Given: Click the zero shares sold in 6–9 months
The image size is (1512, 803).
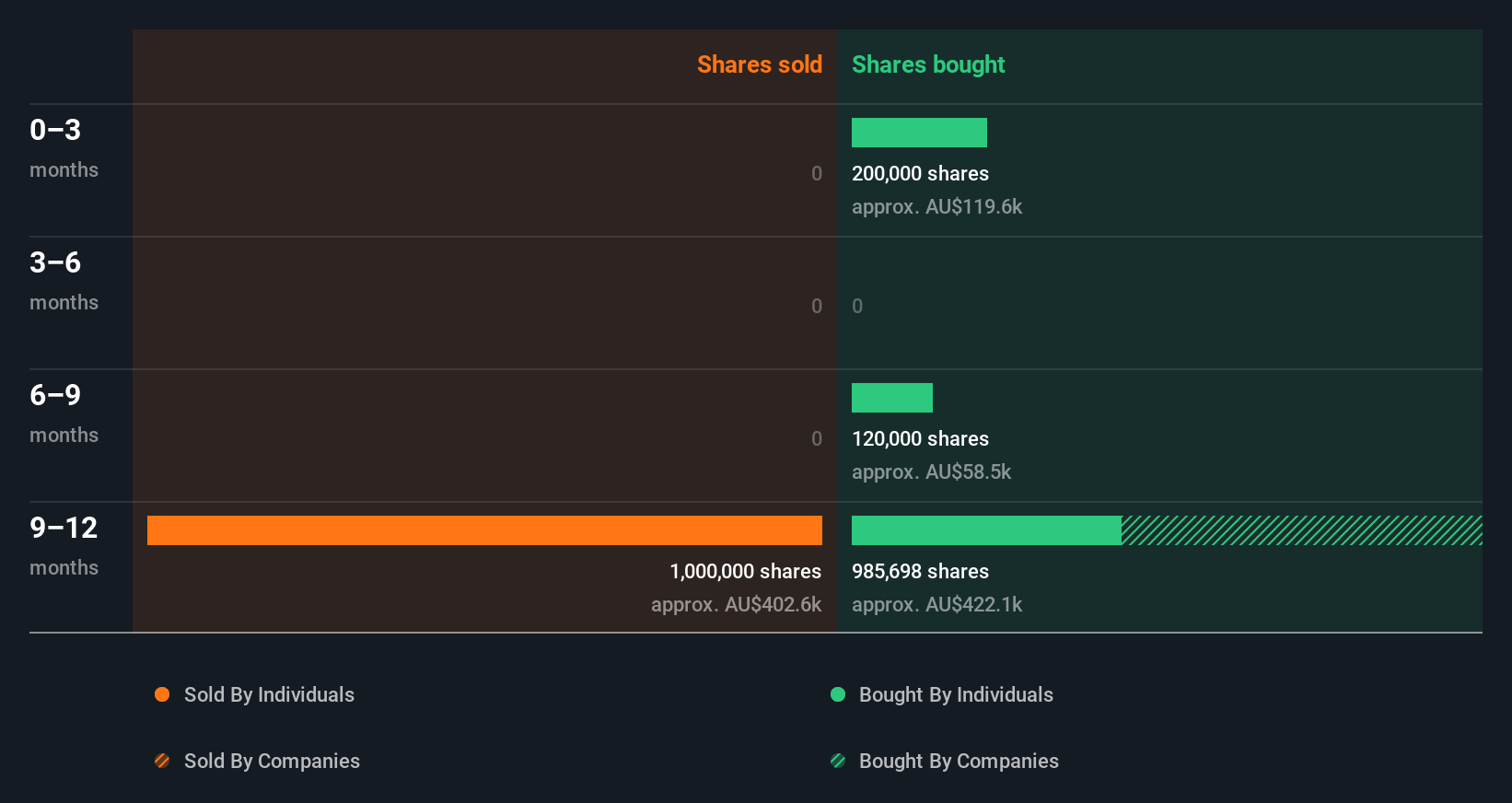Looking at the screenshot, I should pyautogui.click(x=817, y=438).
